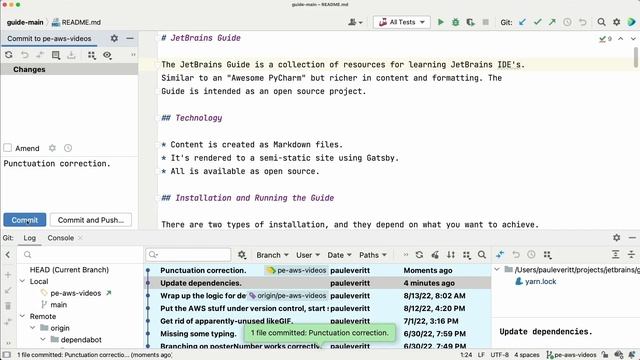Click the Git log search field
Viewport: 640px width, 360px height.
point(188,255)
